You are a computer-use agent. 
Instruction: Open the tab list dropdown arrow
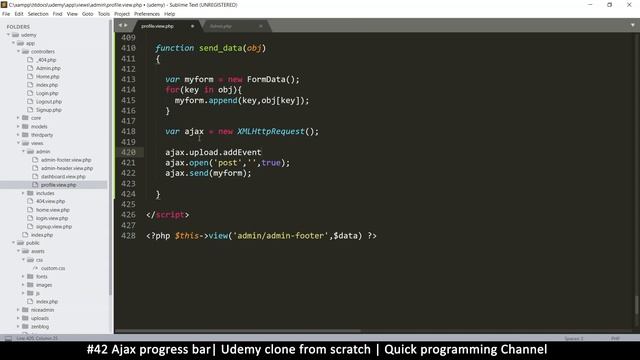[x=633, y=25]
